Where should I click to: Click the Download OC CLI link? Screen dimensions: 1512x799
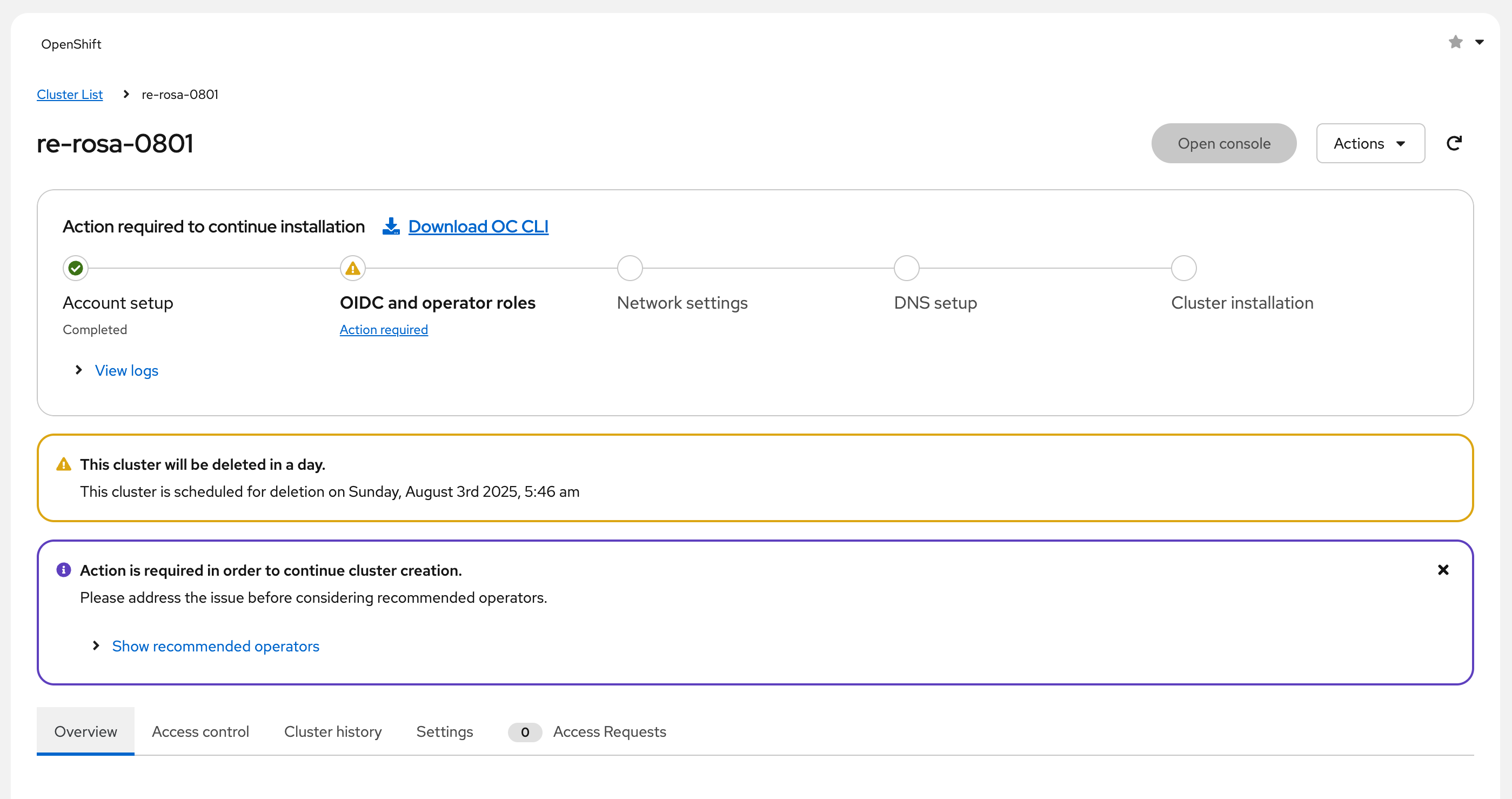[478, 226]
